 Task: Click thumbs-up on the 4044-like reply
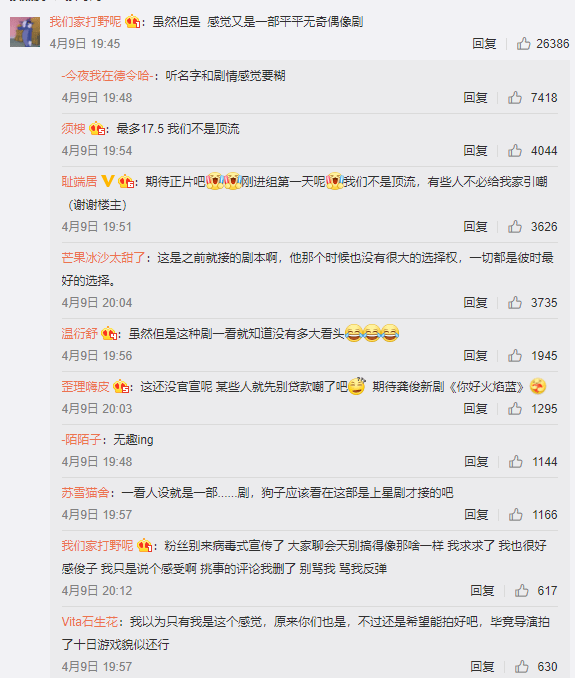pos(515,150)
